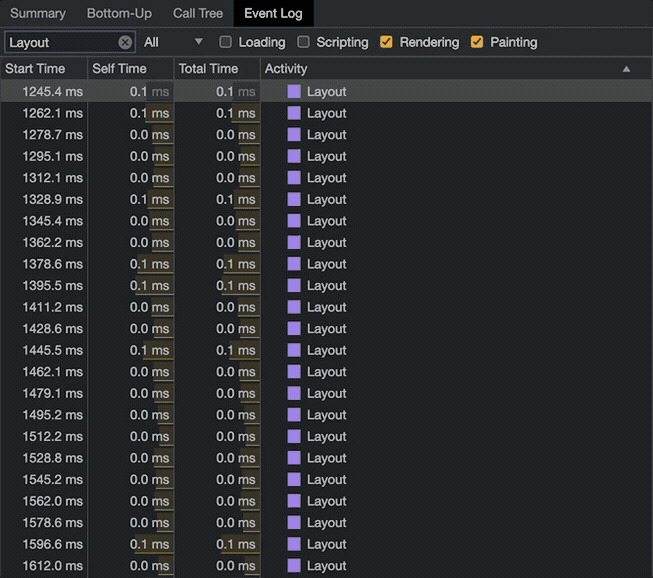Click purple Layout icon in 1562.0 ms row

coord(294,501)
